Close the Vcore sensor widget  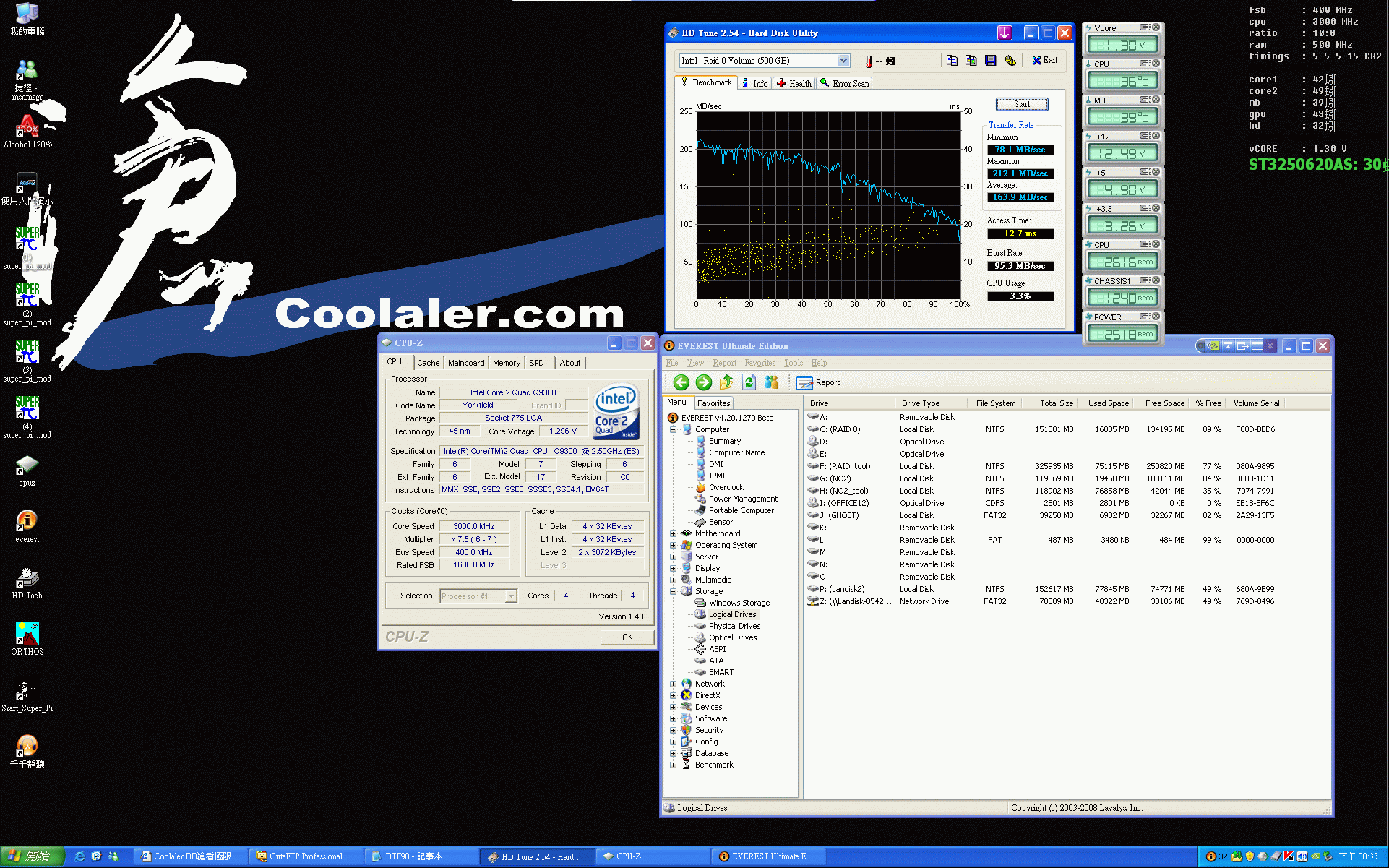coord(1156,27)
